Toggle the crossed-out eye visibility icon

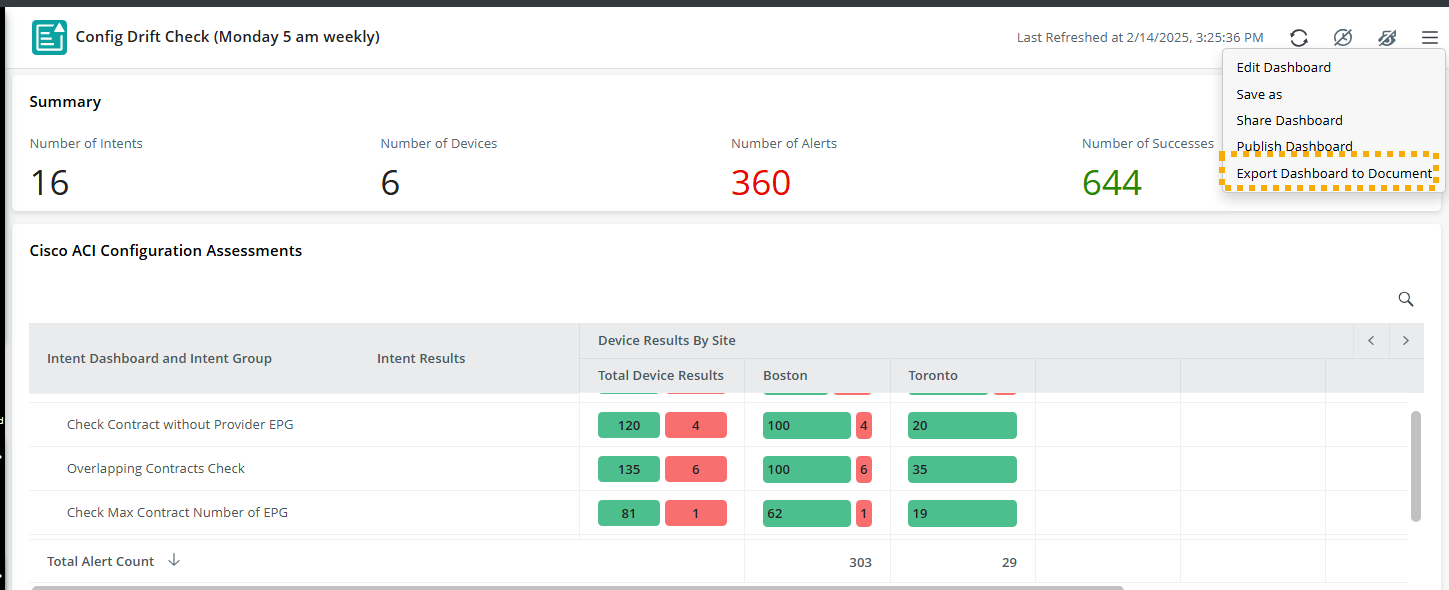pos(1386,38)
